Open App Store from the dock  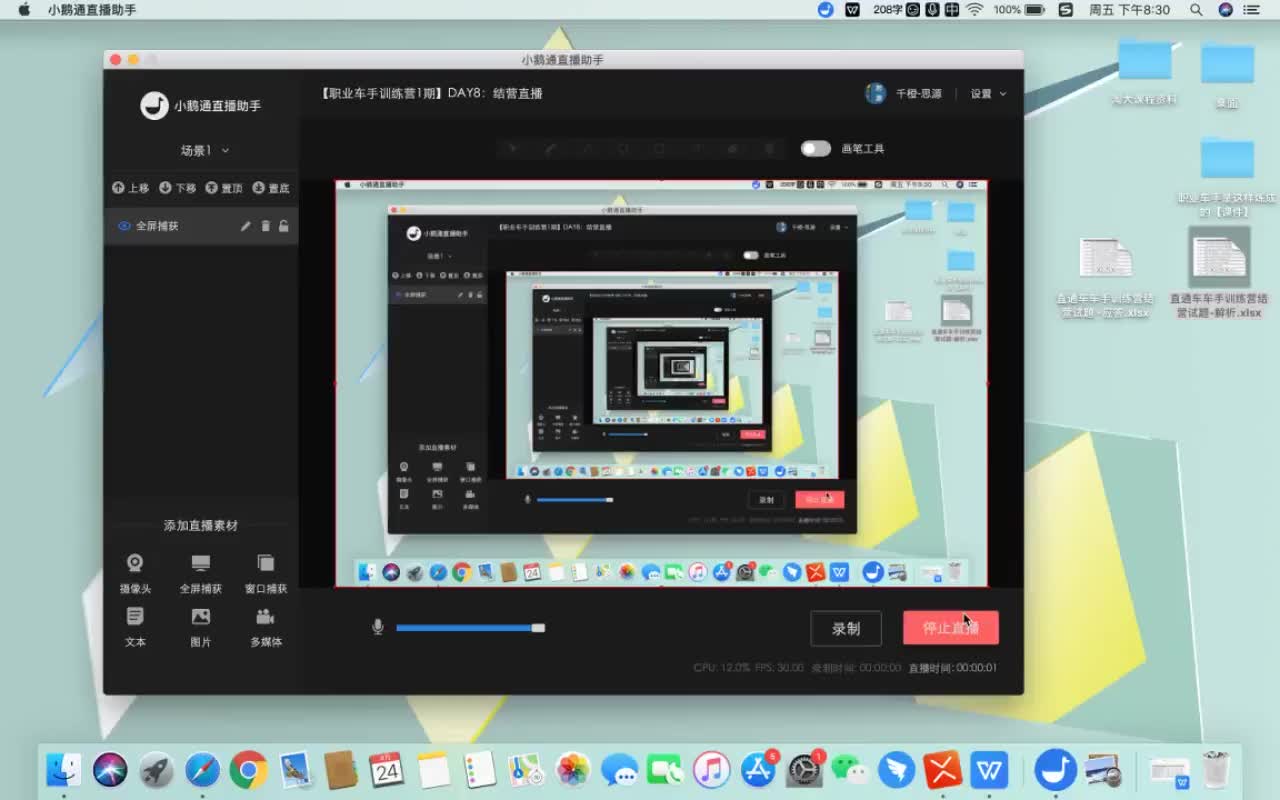tap(758, 770)
